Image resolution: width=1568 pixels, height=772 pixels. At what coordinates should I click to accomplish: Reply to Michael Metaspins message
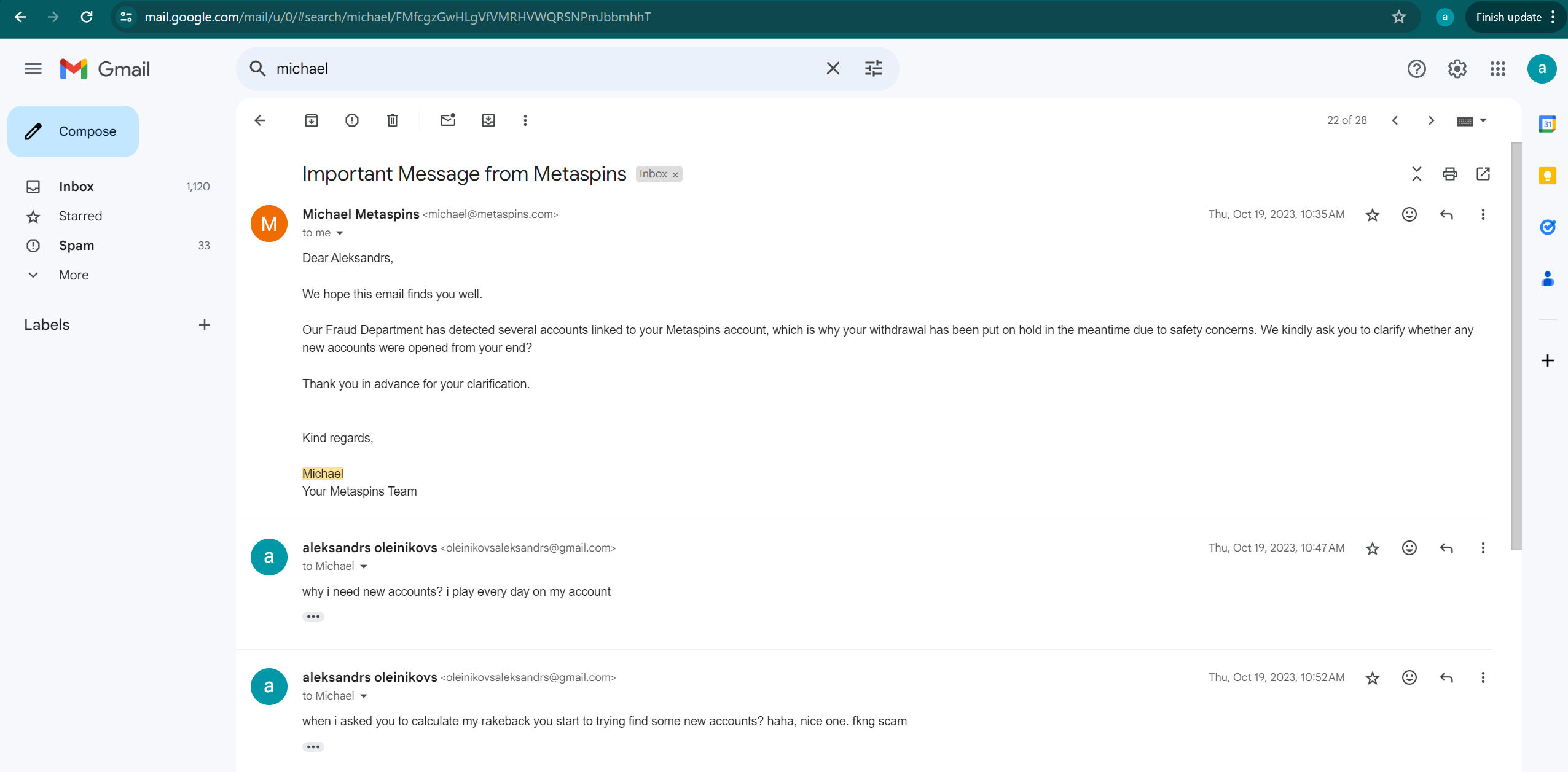[x=1446, y=214]
